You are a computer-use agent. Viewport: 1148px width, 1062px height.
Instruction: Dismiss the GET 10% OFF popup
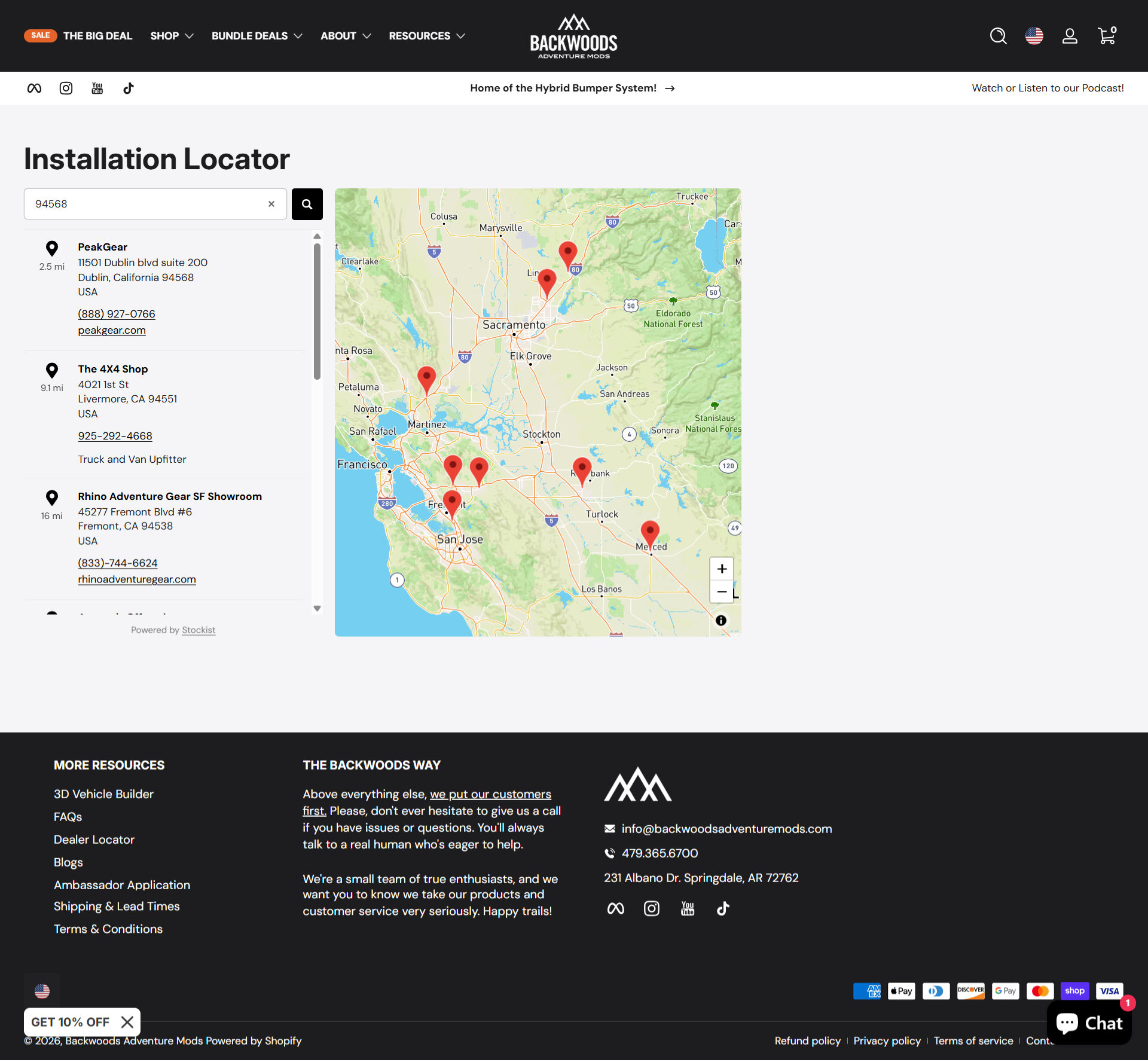click(x=127, y=1022)
